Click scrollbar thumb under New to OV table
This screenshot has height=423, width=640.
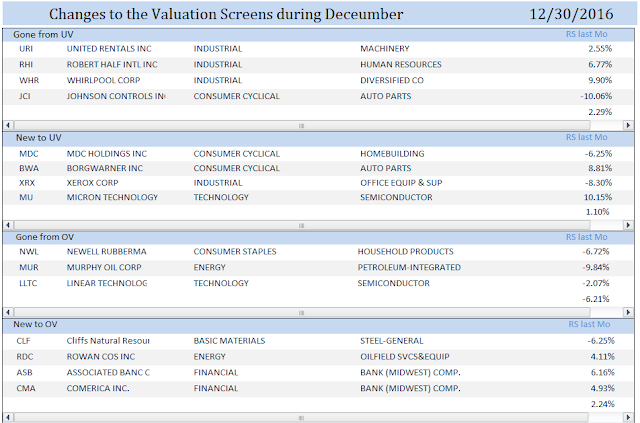302,417
